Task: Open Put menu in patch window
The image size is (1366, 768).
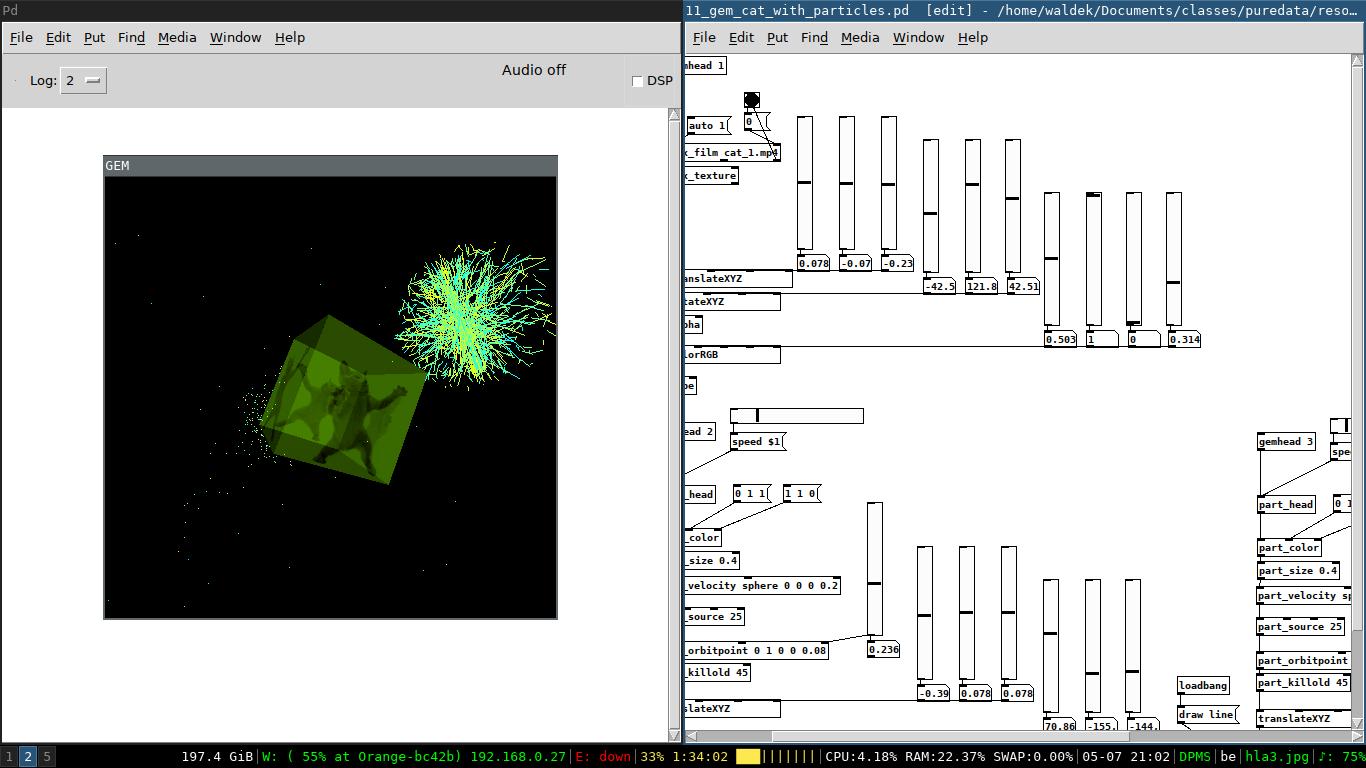Action: coord(777,37)
